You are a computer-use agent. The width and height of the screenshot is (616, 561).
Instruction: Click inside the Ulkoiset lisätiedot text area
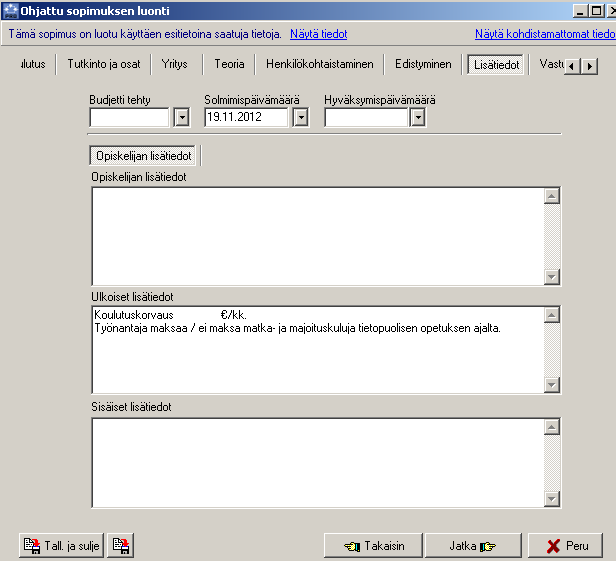coord(317,350)
